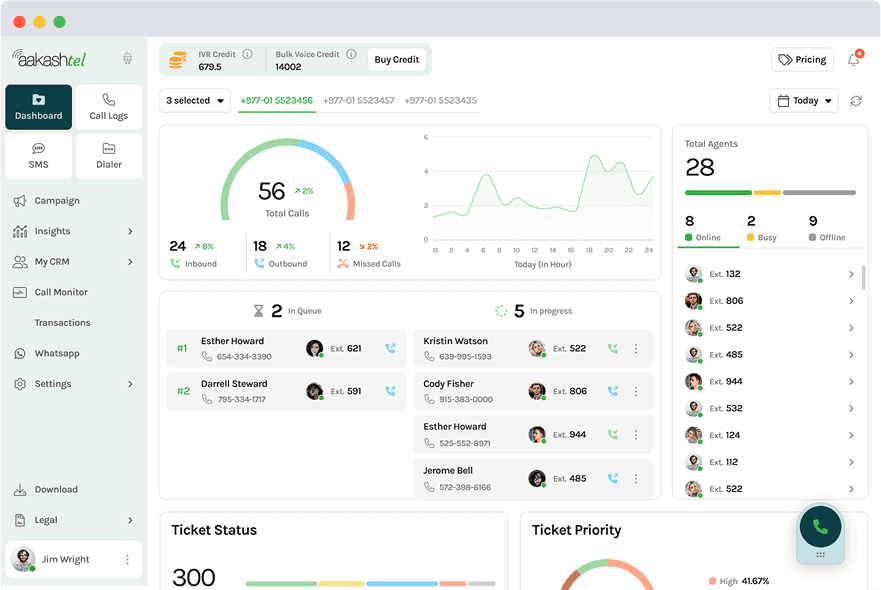
Task: Open Call Logs from the sidebar
Action: click(109, 107)
